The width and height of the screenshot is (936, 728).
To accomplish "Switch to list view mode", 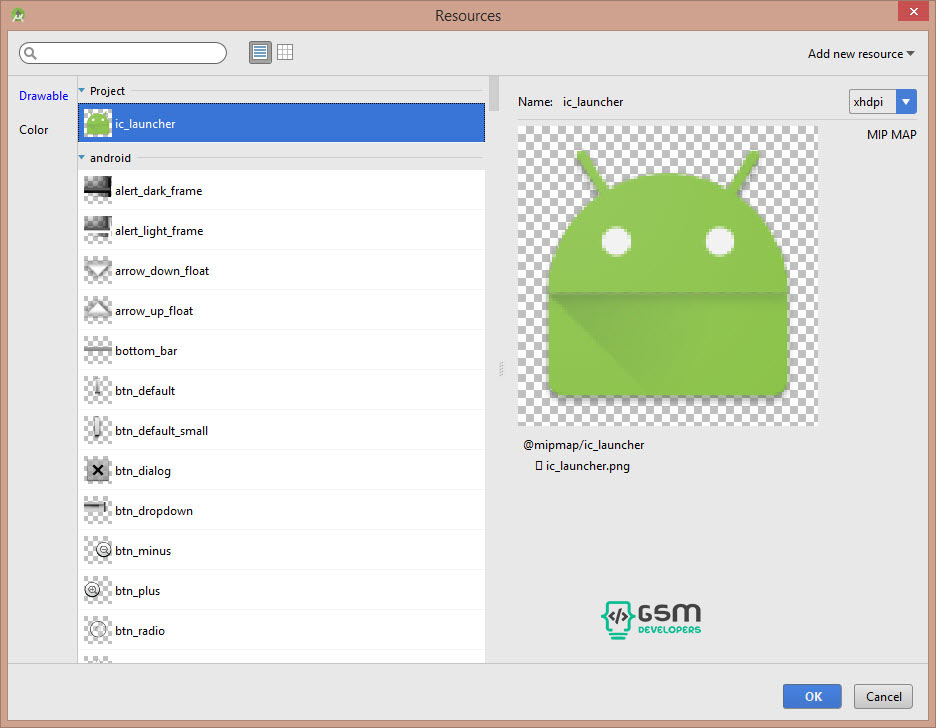I will point(260,53).
